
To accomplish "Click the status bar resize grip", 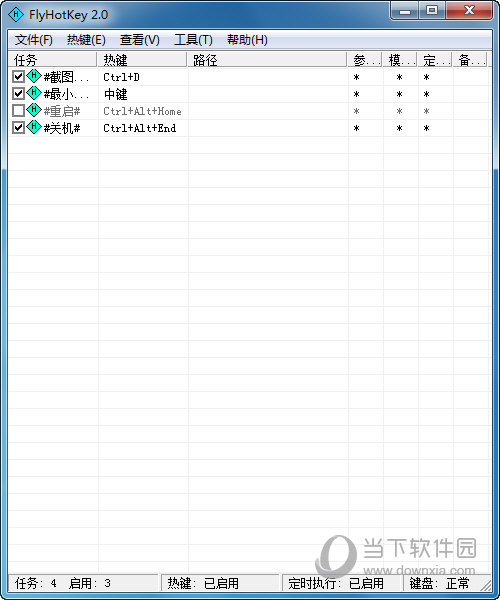I will pyautogui.click(x=486, y=585).
